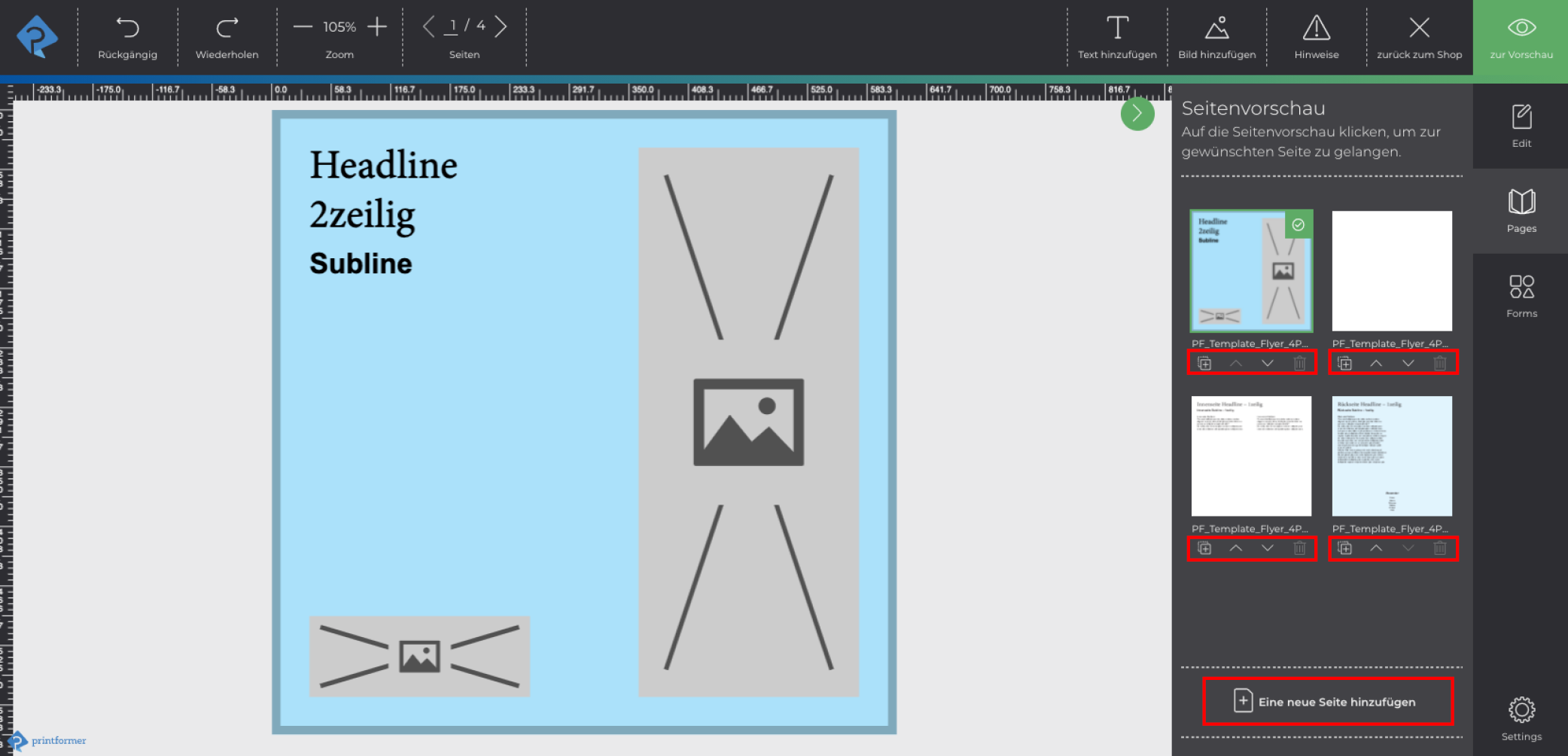Go to next page using Seiten arrow

tap(501, 27)
